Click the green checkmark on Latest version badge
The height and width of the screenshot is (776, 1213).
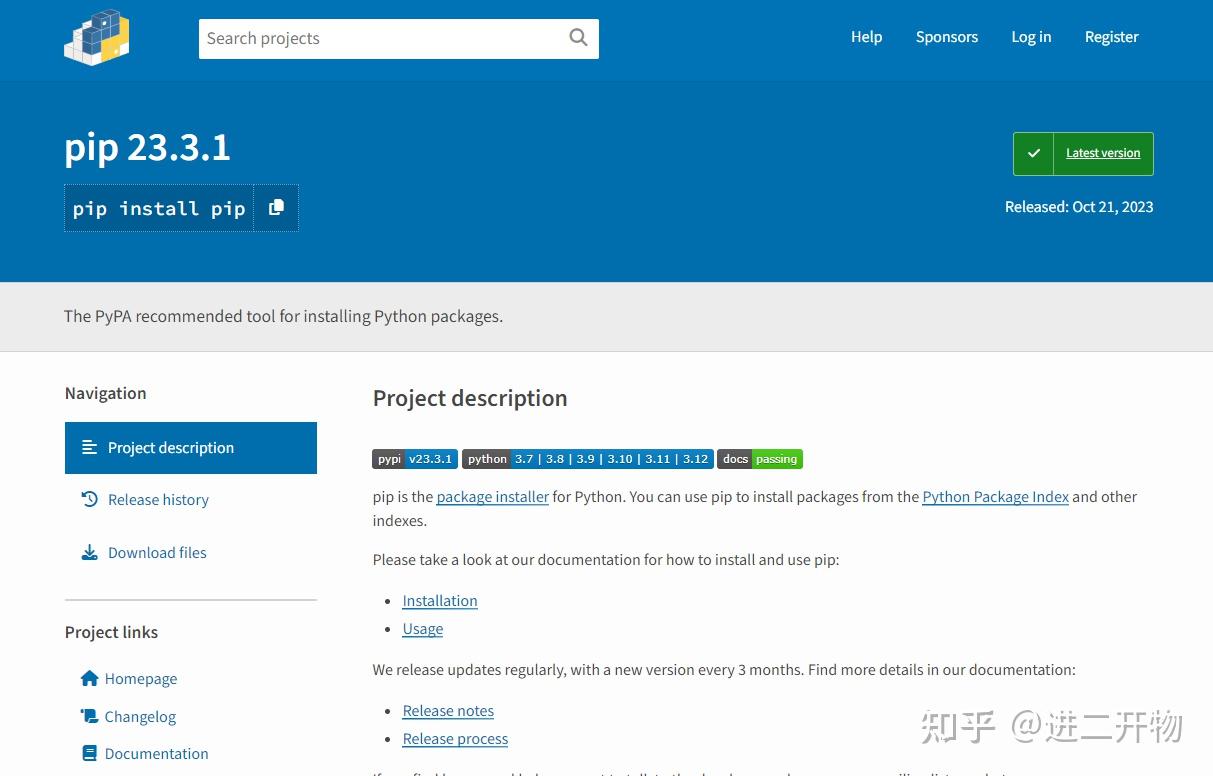click(1033, 153)
